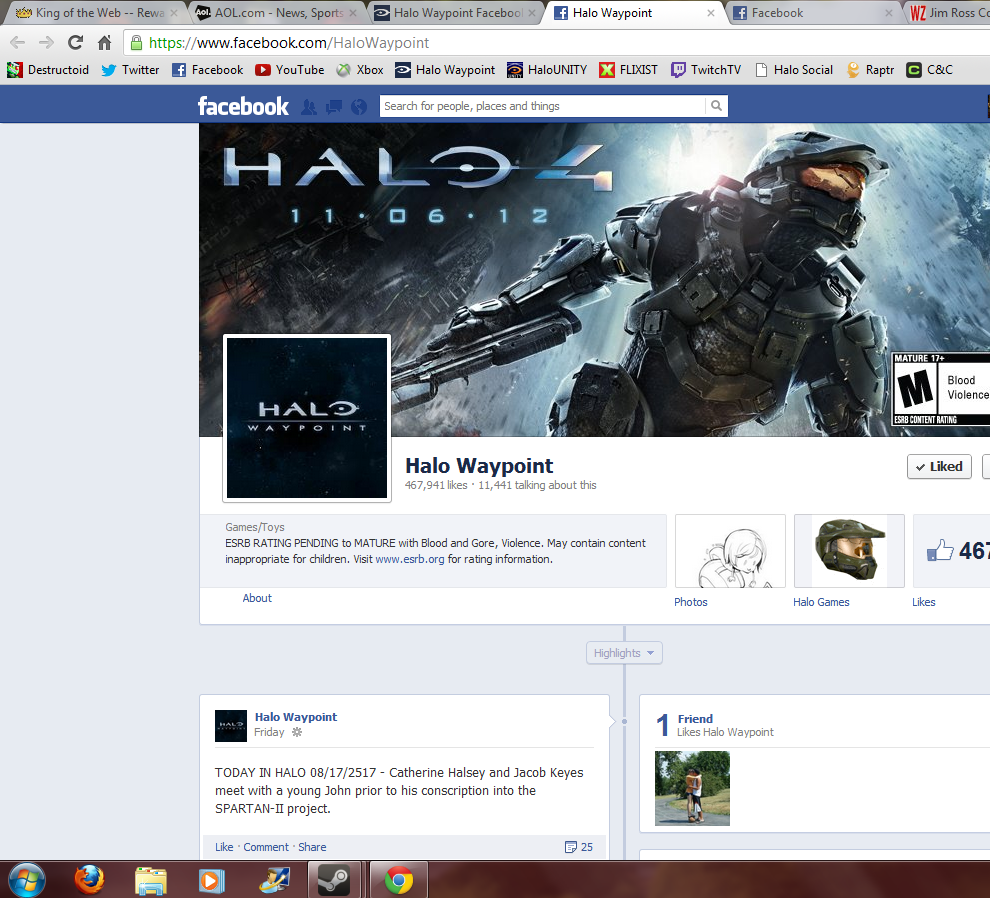Click the Share link under post
This screenshot has height=898, width=990.
[312, 847]
